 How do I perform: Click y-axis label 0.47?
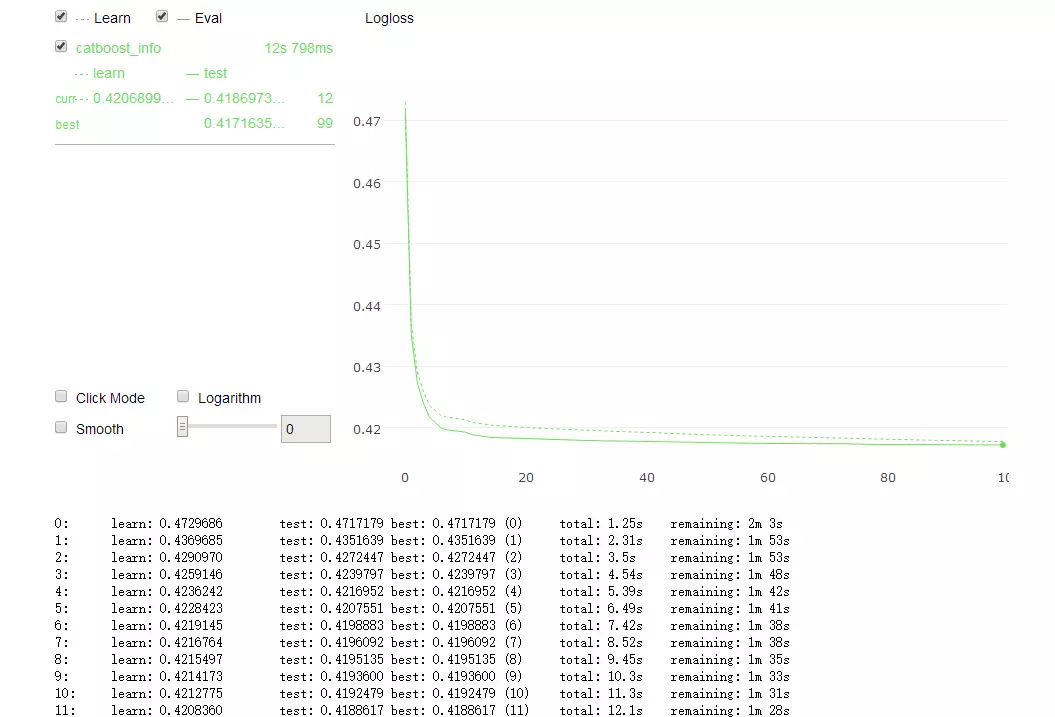coord(367,122)
